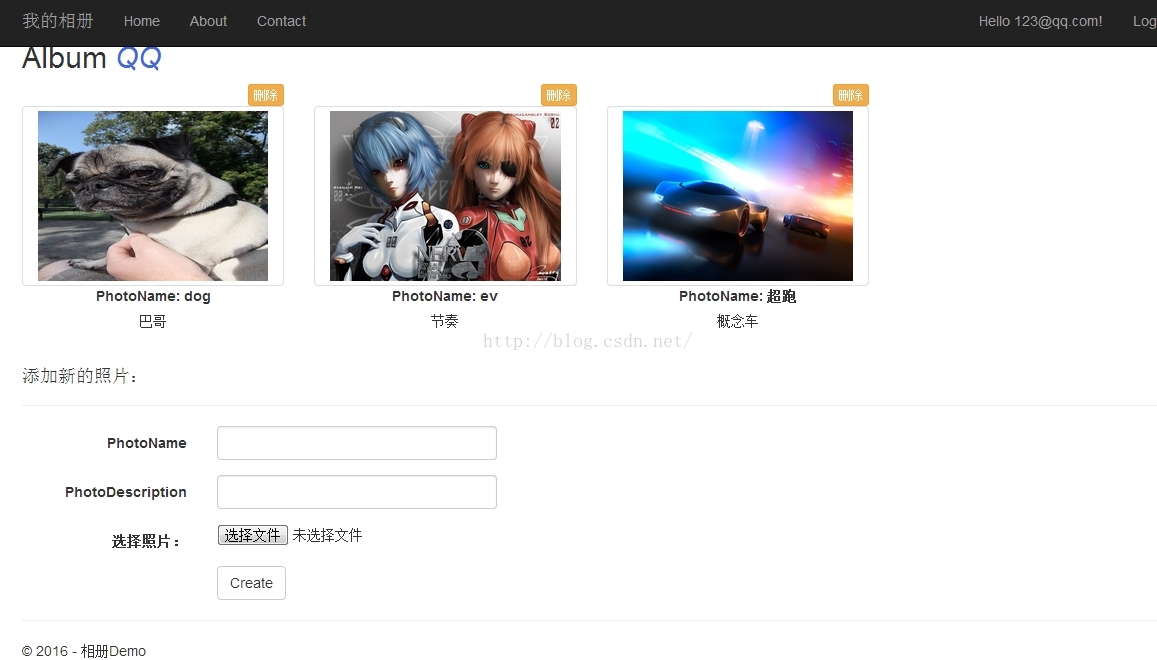The height and width of the screenshot is (660, 1157).
Task: Click the PhotoDescription form label
Action: [125, 492]
